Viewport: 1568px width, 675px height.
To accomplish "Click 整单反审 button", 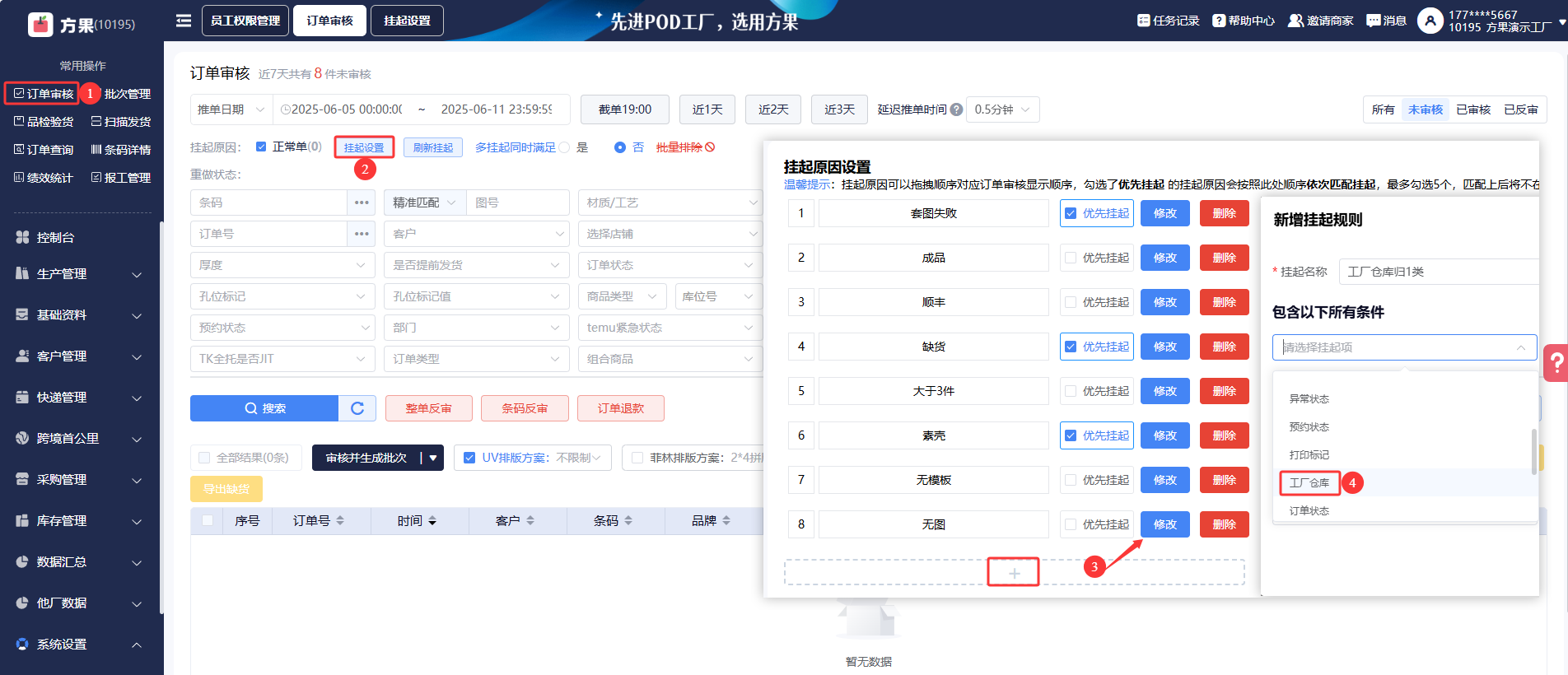I will (x=429, y=408).
